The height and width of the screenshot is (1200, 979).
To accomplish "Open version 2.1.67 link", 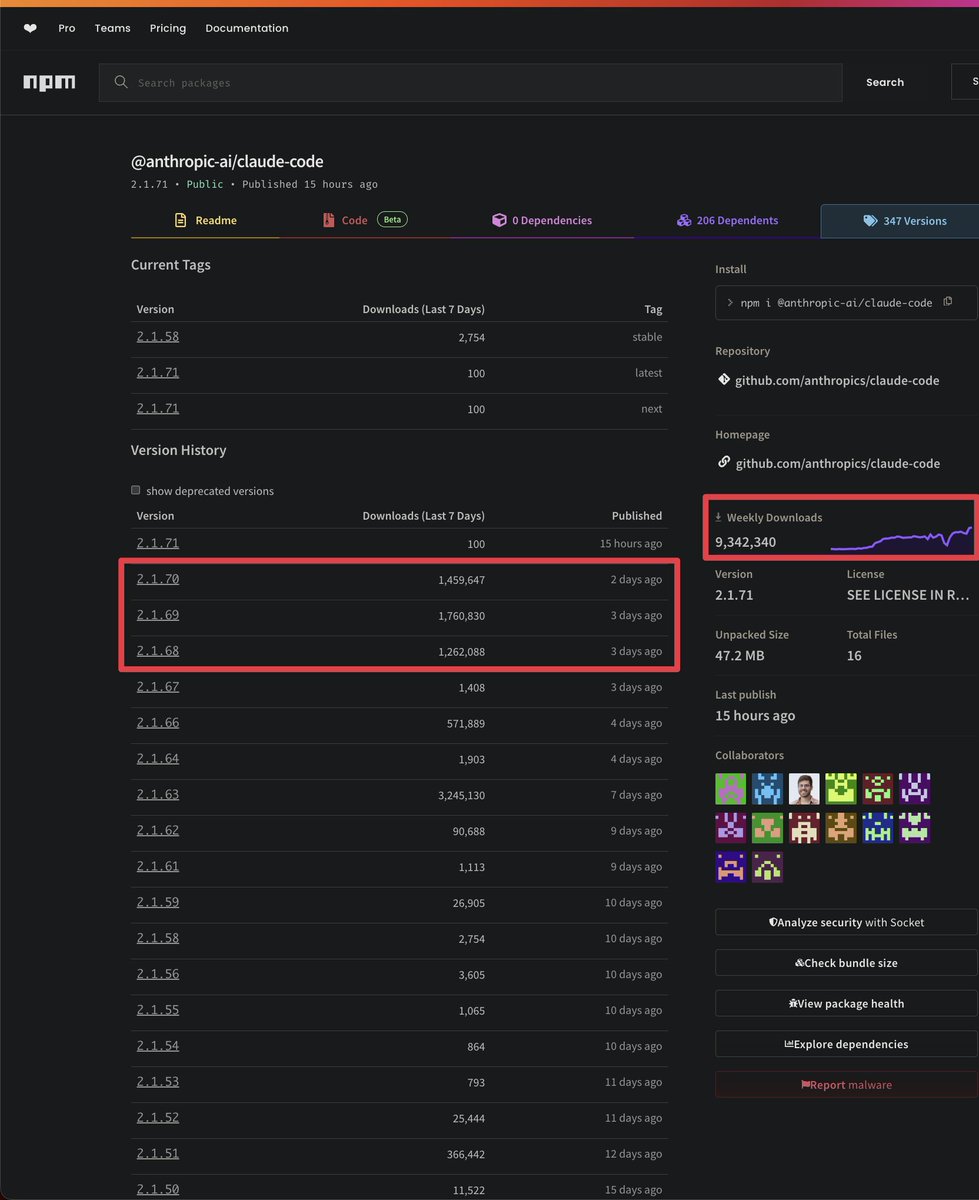I will click(x=158, y=687).
